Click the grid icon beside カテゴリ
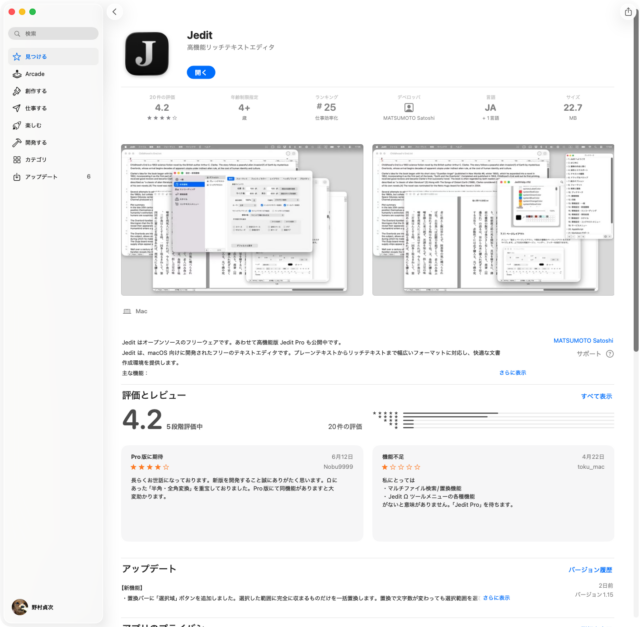This screenshot has width=640, height=627. (17, 160)
